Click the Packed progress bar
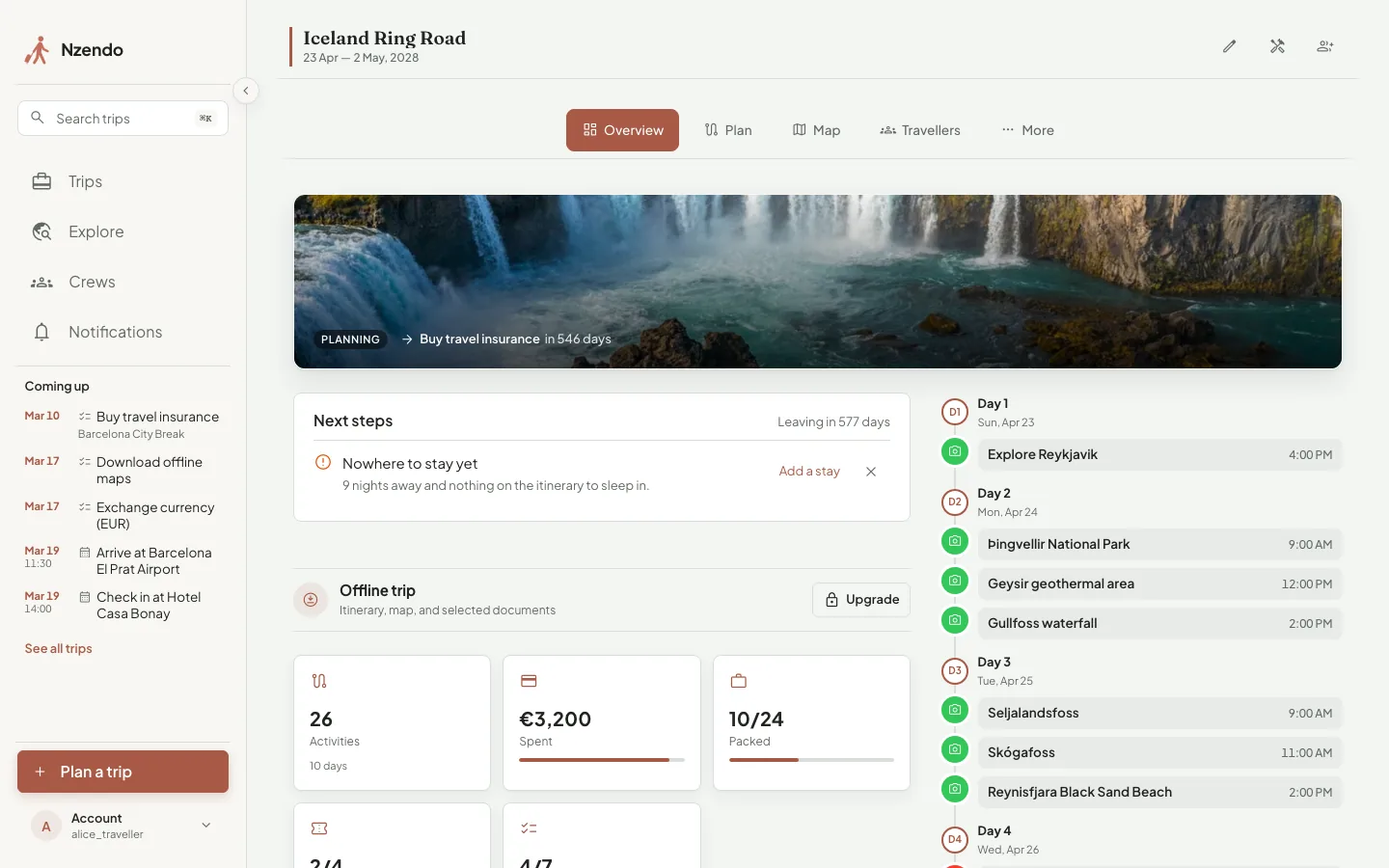1389x868 pixels. pyautogui.click(x=811, y=760)
